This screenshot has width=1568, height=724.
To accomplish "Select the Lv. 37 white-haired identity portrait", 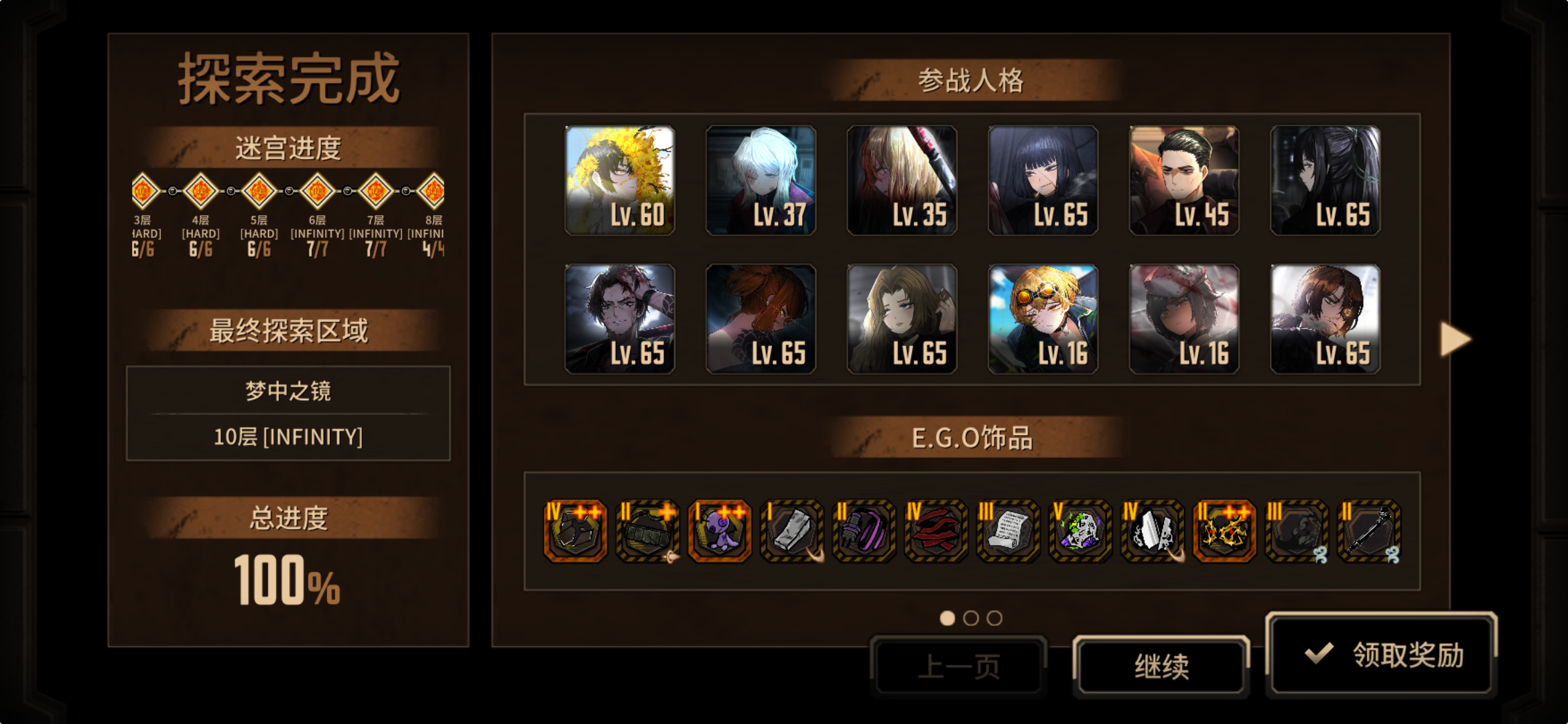I will [761, 180].
